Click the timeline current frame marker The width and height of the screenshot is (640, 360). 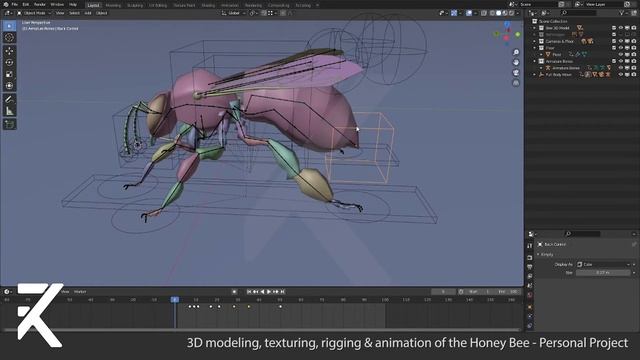175,300
